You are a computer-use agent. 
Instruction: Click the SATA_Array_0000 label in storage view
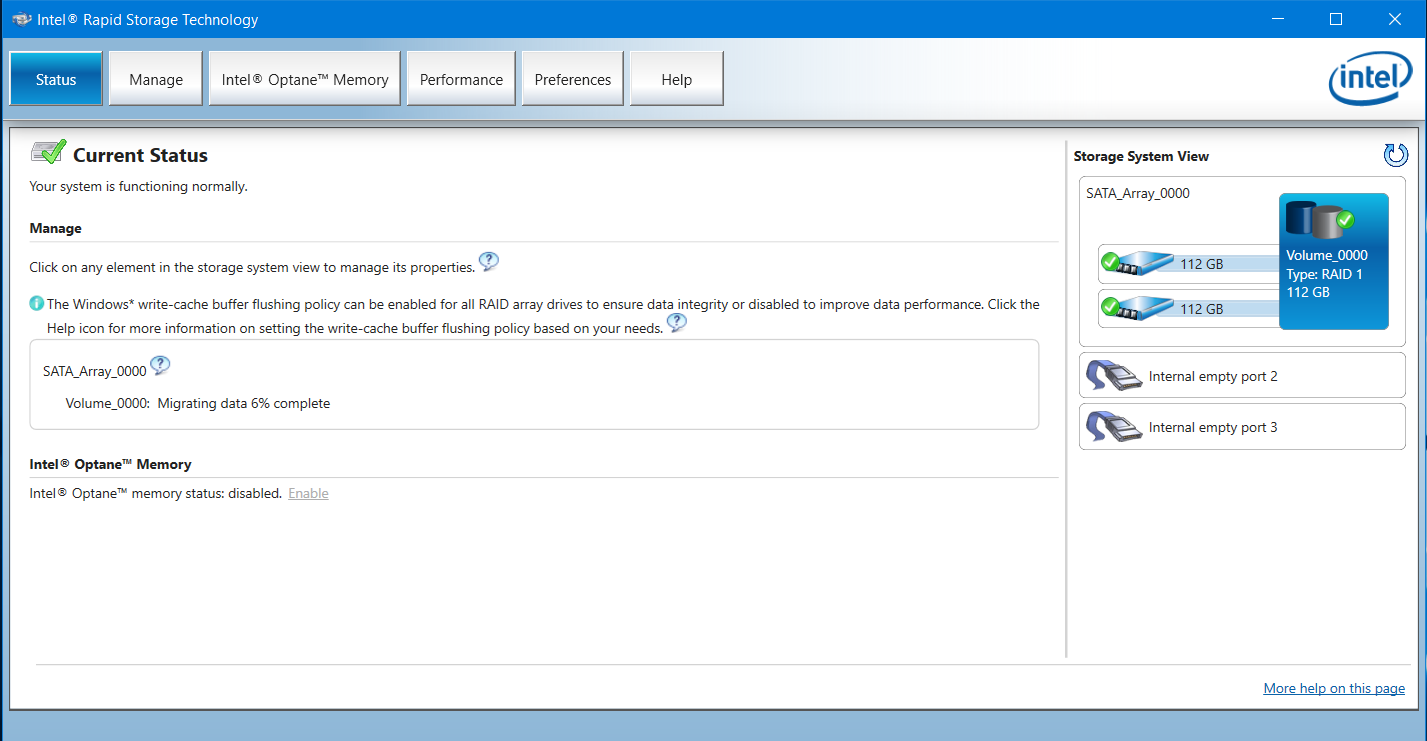(1138, 194)
